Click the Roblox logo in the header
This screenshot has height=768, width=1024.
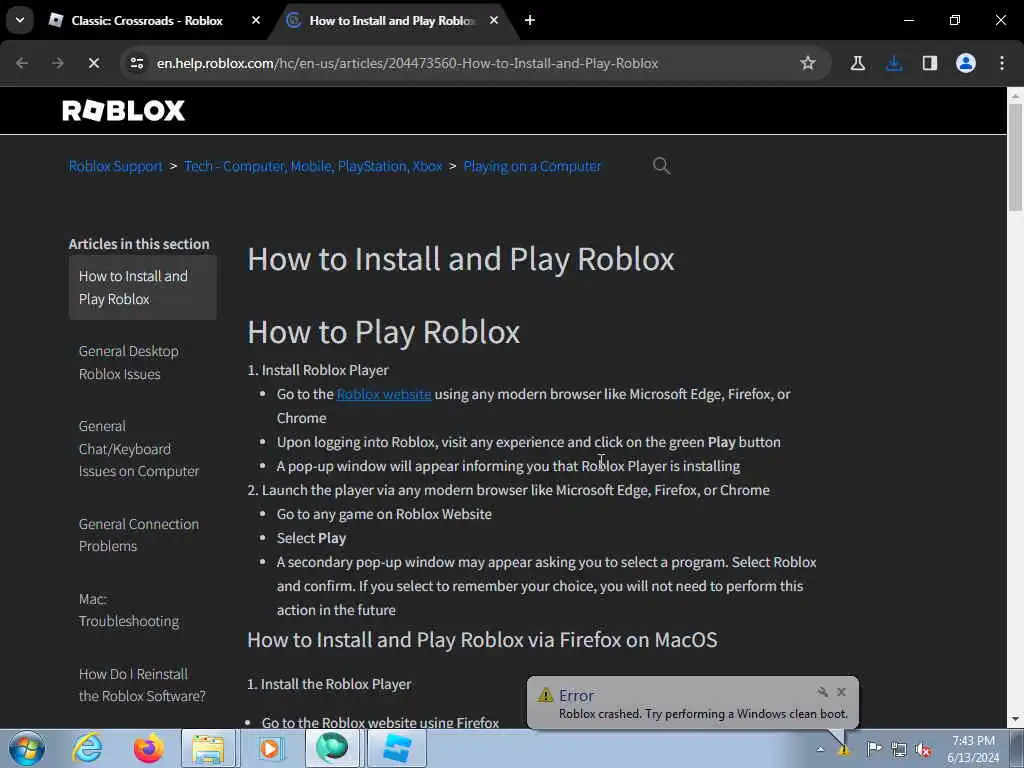pyautogui.click(x=123, y=110)
